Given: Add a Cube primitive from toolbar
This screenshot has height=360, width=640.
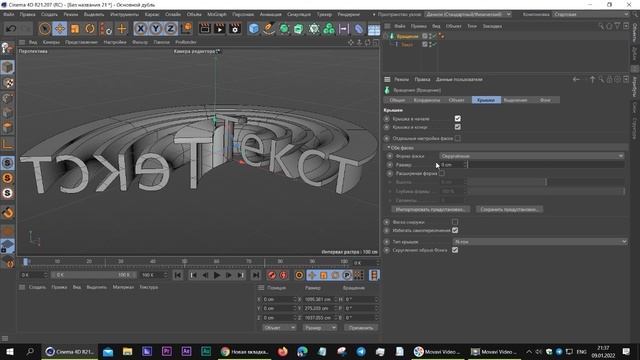Looking at the screenshot, I should point(254,29).
